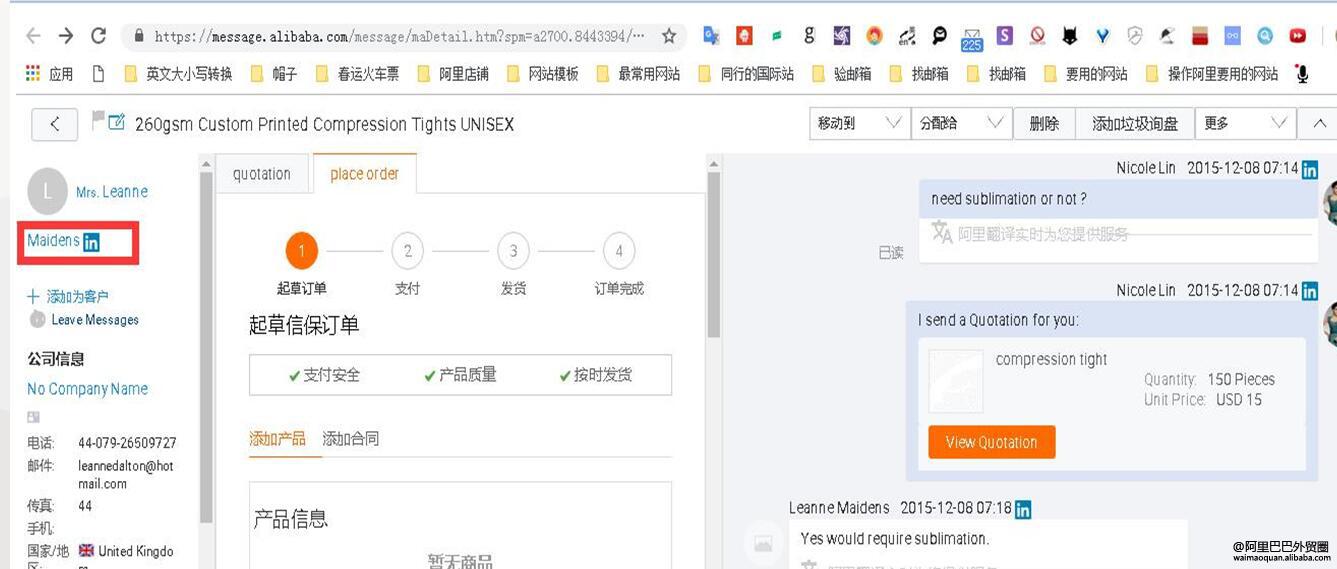Click the purple S extension icon
Image resolution: width=1337 pixels, height=569 pixels.
point(1004,36)
